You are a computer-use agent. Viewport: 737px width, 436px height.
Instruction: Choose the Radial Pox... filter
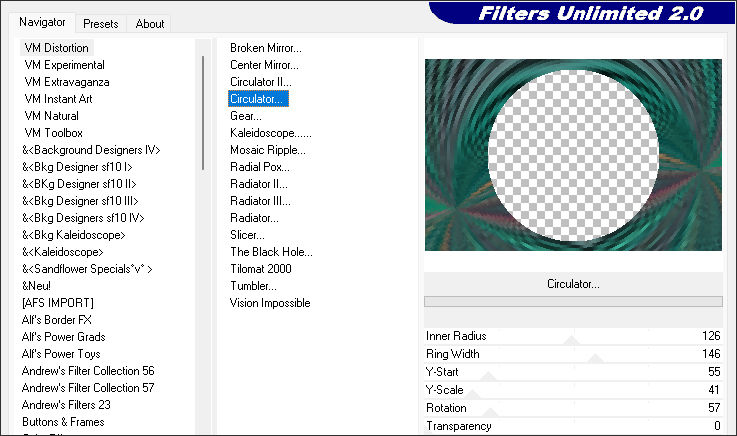pos(259,167)
